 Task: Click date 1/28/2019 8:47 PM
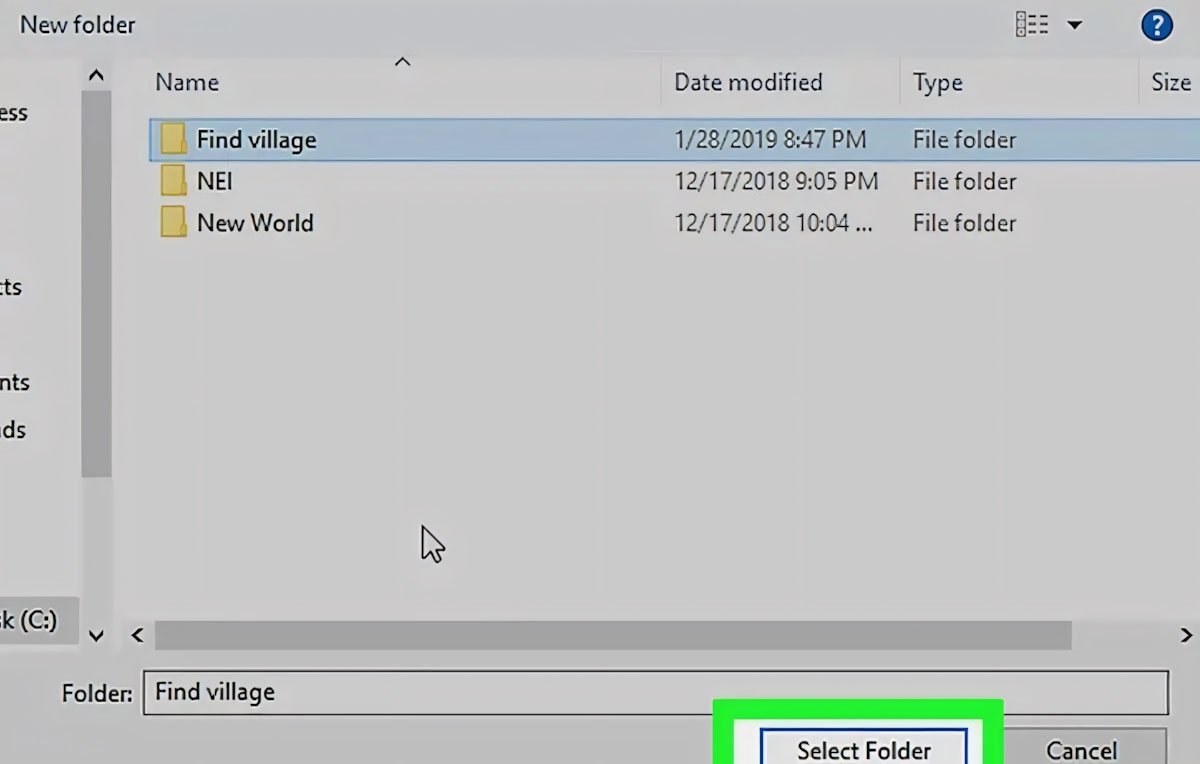click(x=770, y=140)
